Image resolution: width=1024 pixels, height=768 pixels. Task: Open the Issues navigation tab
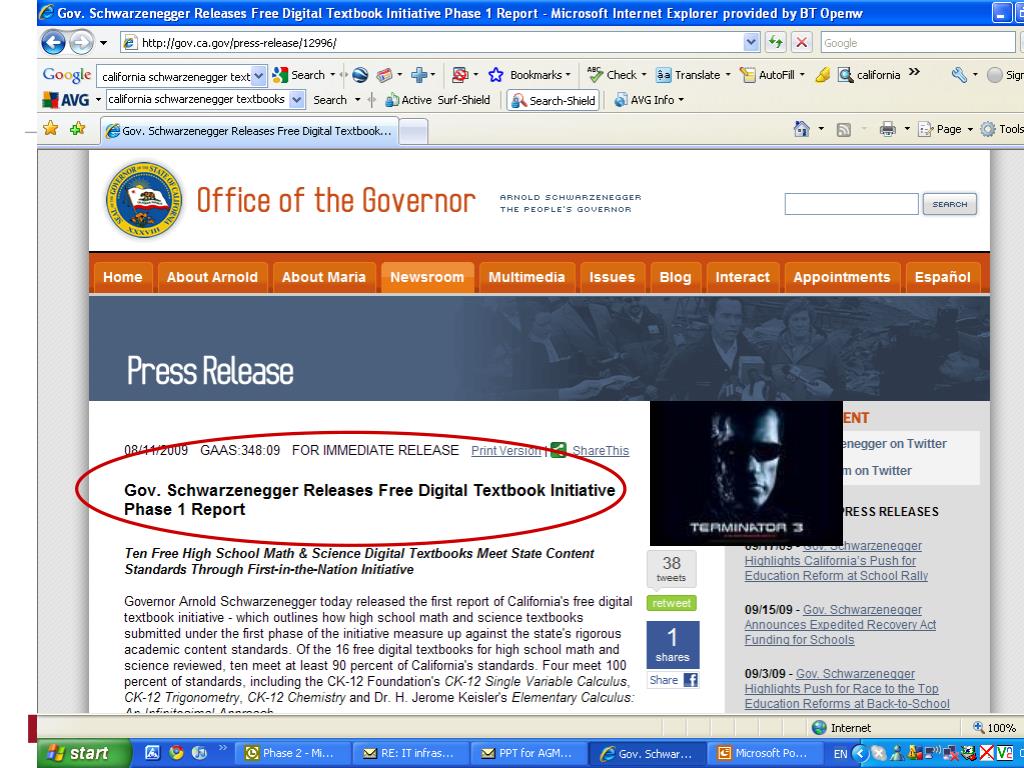point(612,278)
